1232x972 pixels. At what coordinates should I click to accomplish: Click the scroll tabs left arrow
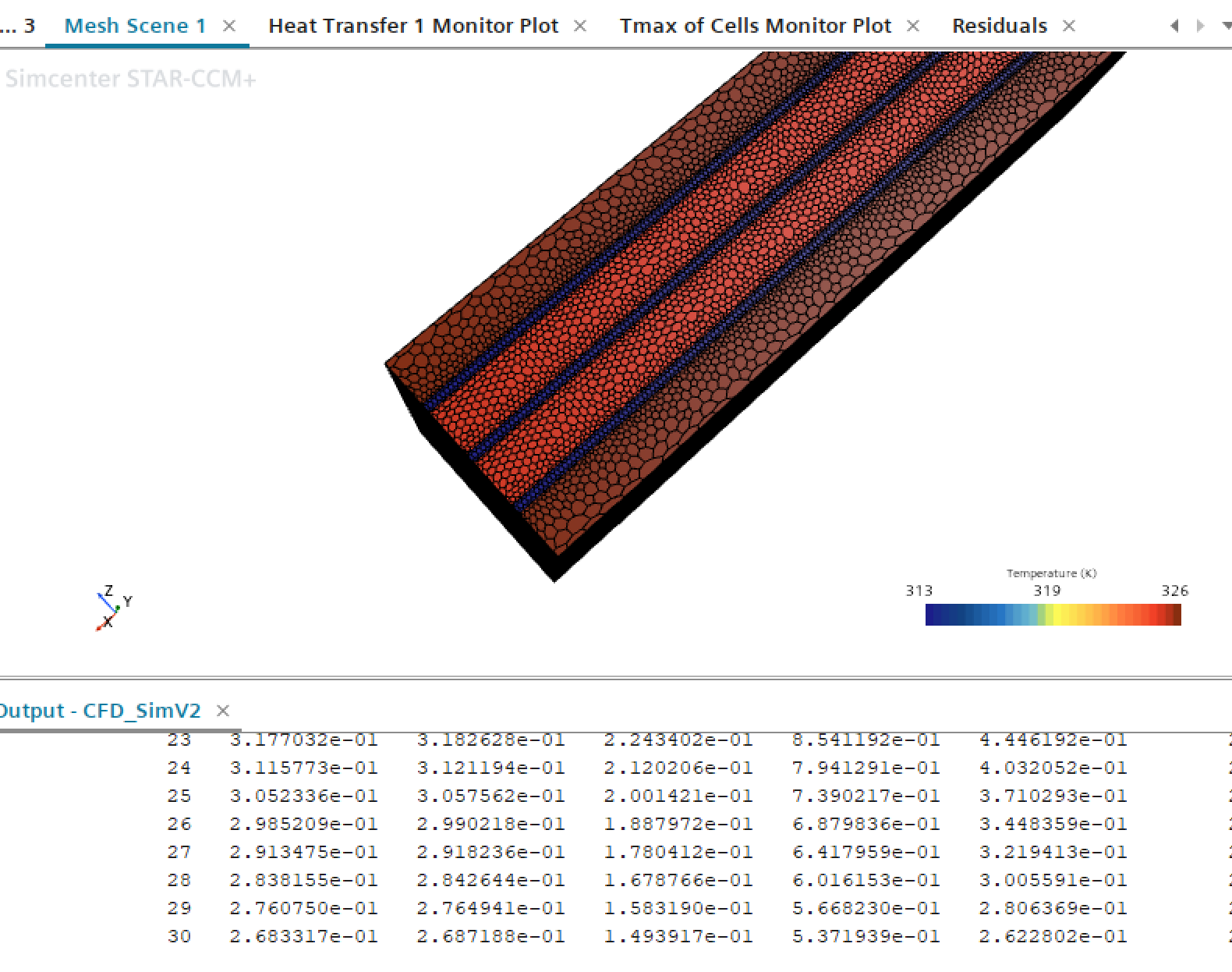pos(1174,26)
